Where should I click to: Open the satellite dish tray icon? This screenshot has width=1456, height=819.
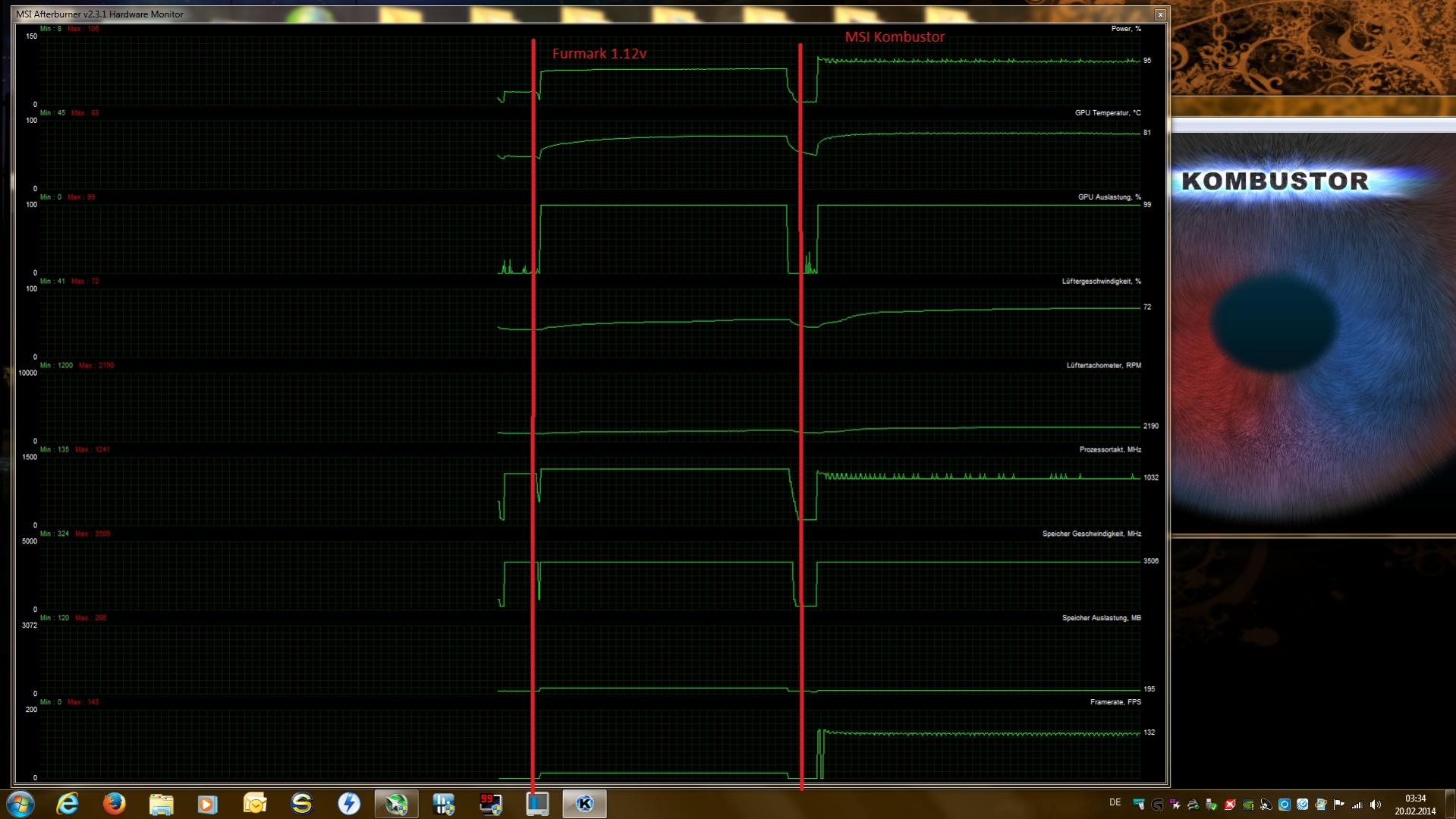pos(1266,804)
